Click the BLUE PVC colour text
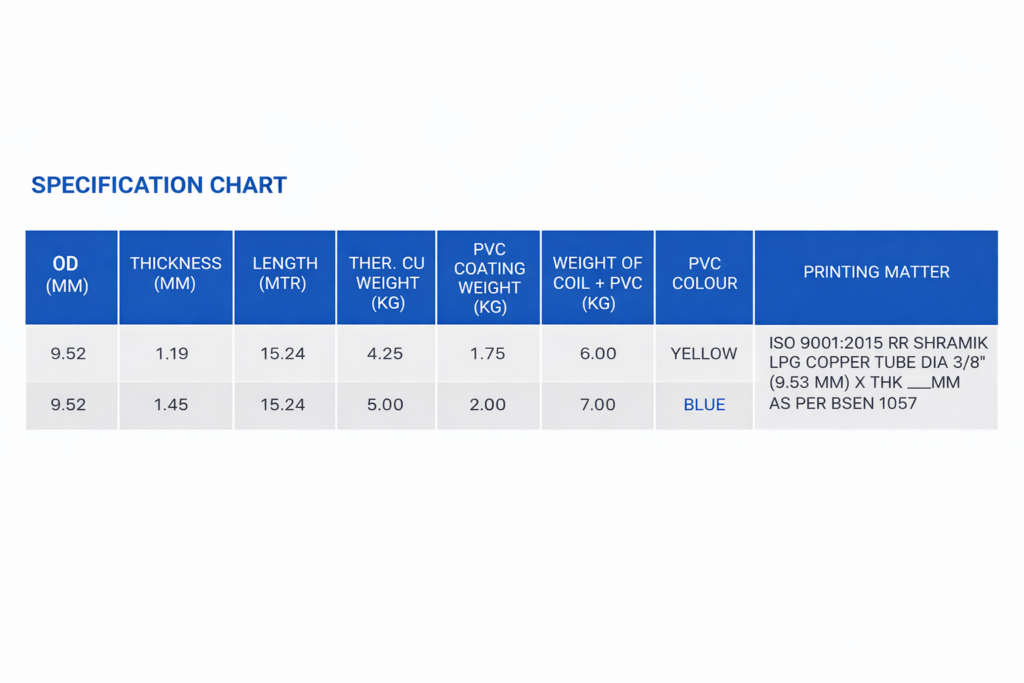 (x=704, y=405)
